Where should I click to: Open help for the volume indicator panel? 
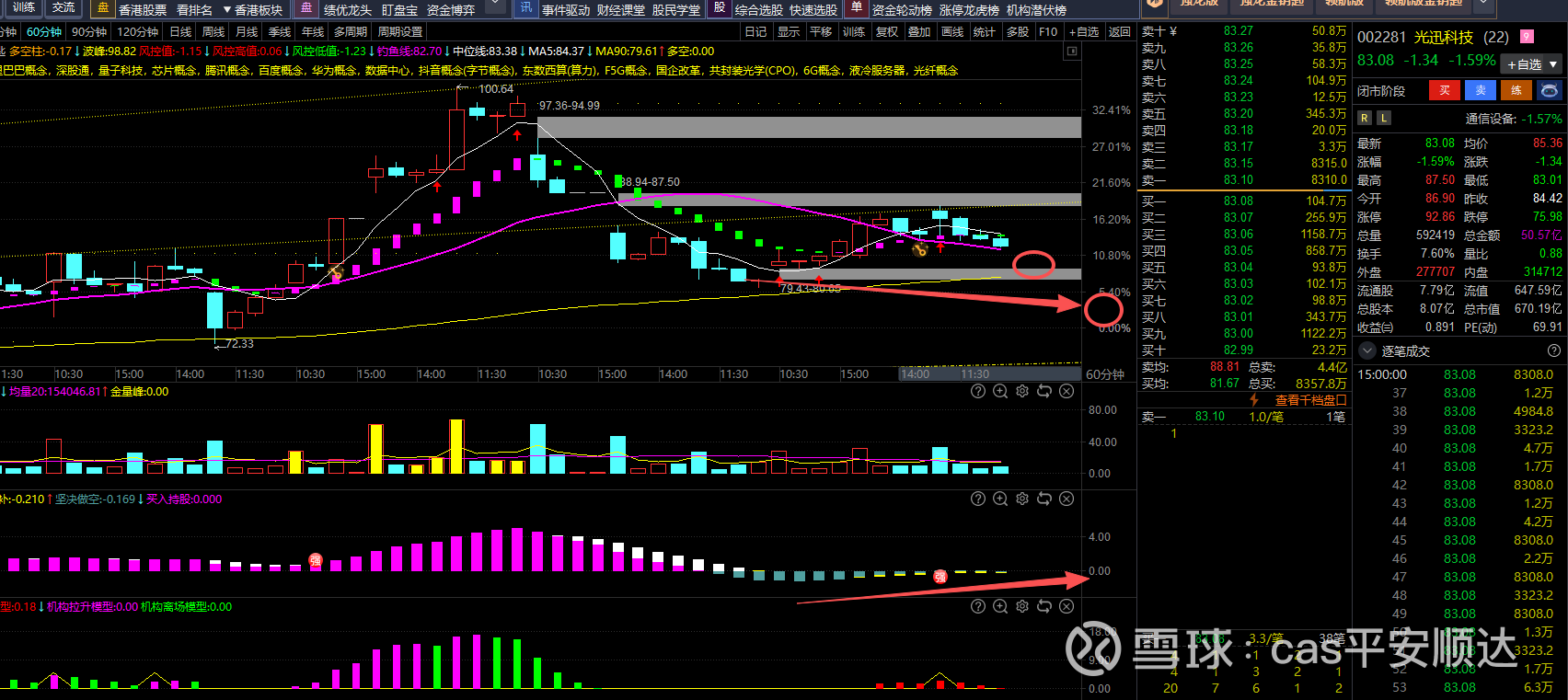point(978,391)
